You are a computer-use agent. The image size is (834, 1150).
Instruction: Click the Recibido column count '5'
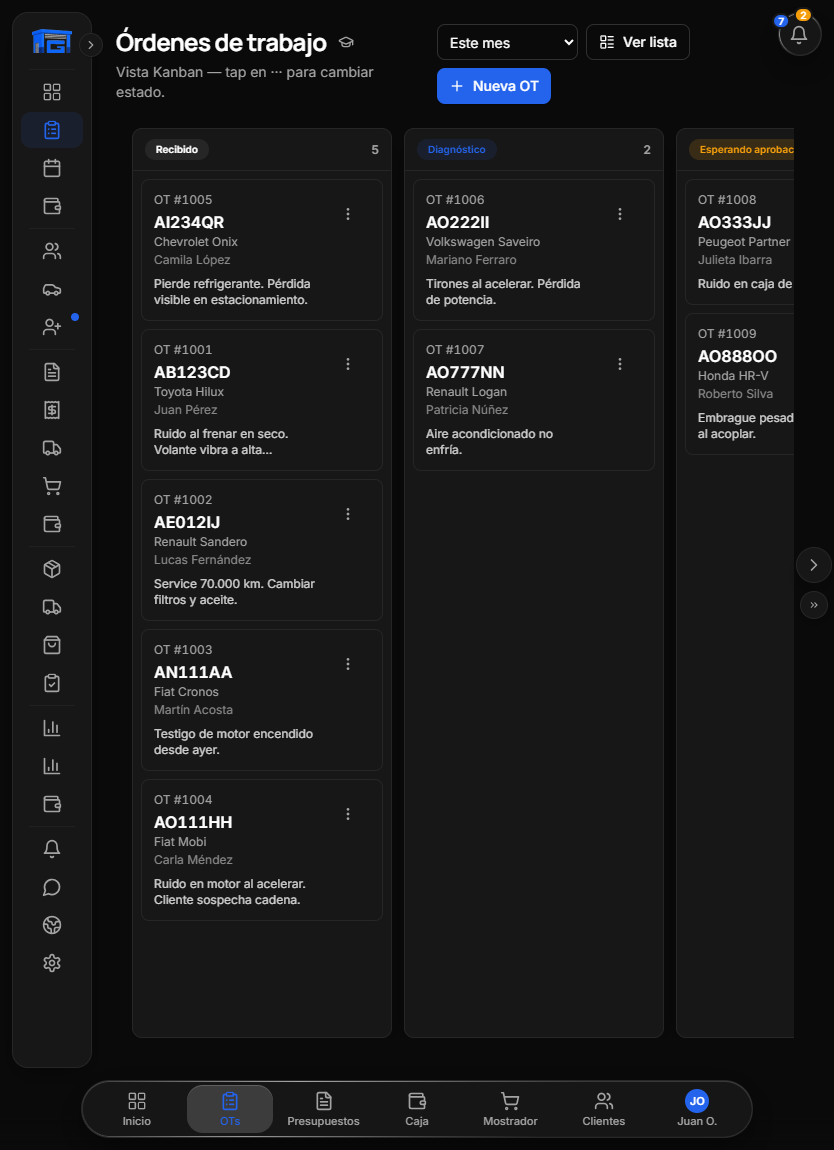coord(375,150)
